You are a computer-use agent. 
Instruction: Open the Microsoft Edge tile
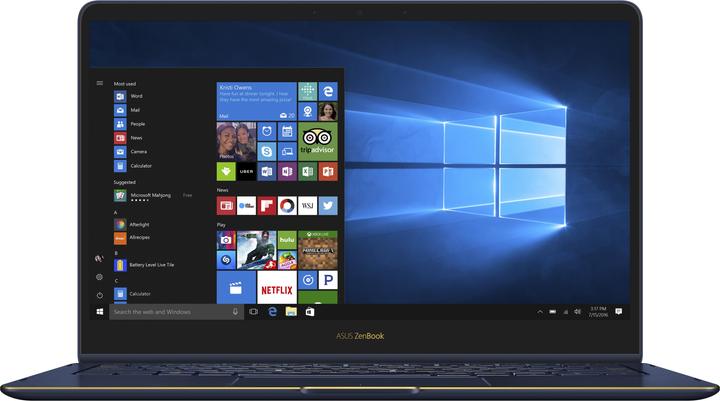coord(328,91)
